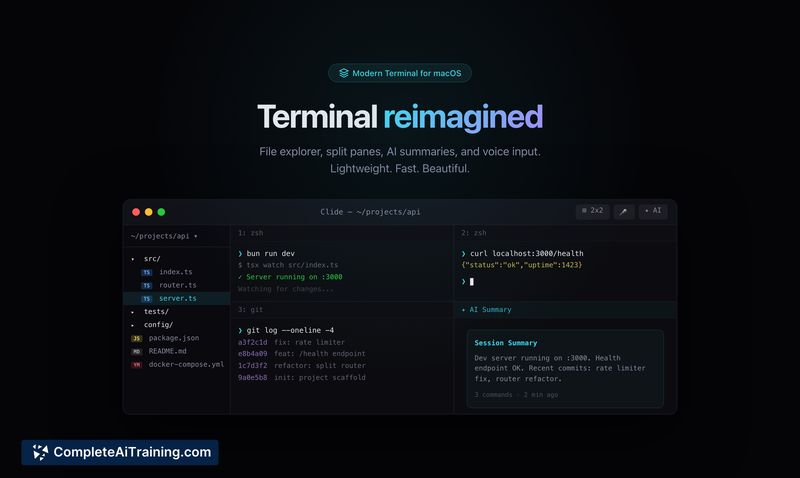800x478 pixels.
Task: Switch to the 1: zsh pane tab
Action: pyautogui.click(x=251, y=233)
